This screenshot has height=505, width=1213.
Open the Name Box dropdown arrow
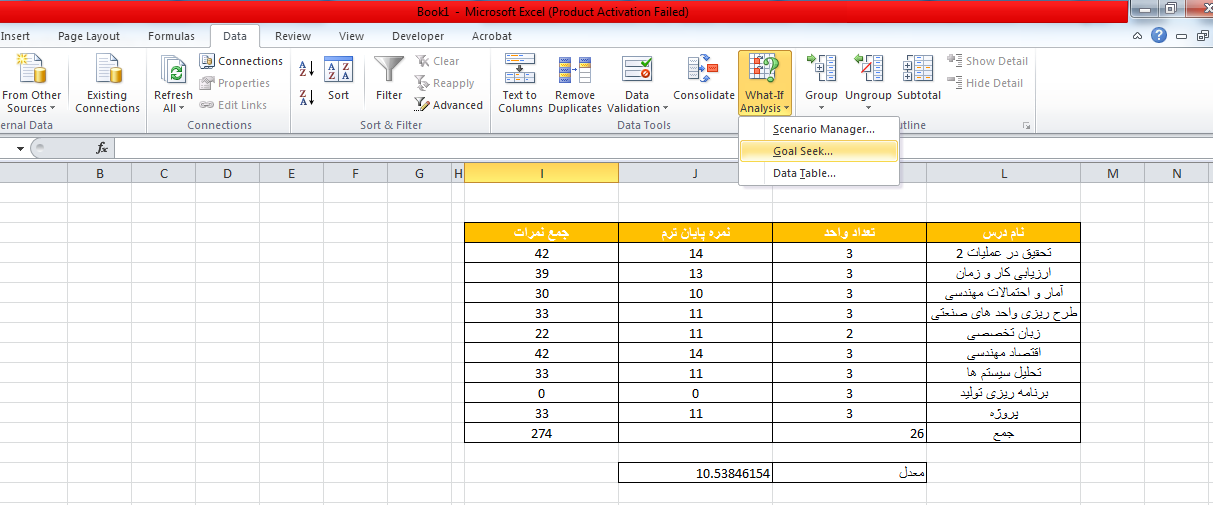(22, 148)
